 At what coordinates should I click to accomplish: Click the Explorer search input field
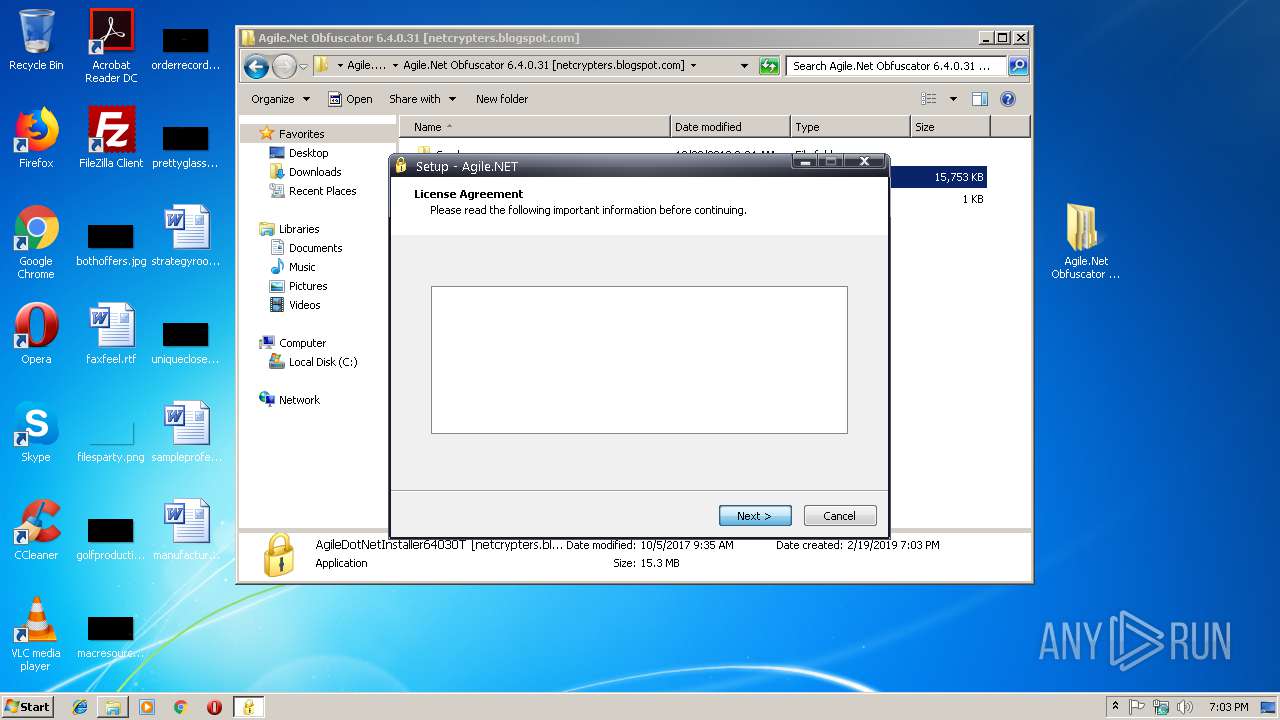[x=897, y=66]
